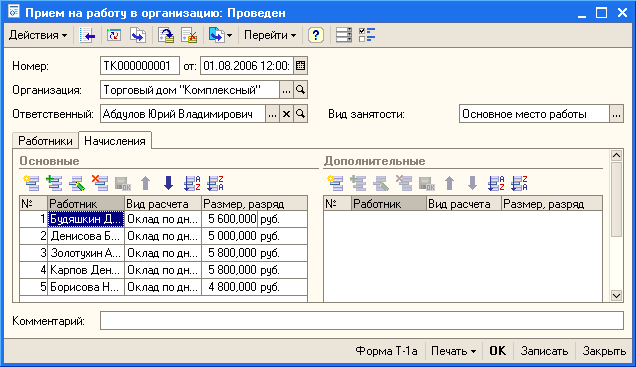Click the Вид занятости field

click(x=534, y=114)
